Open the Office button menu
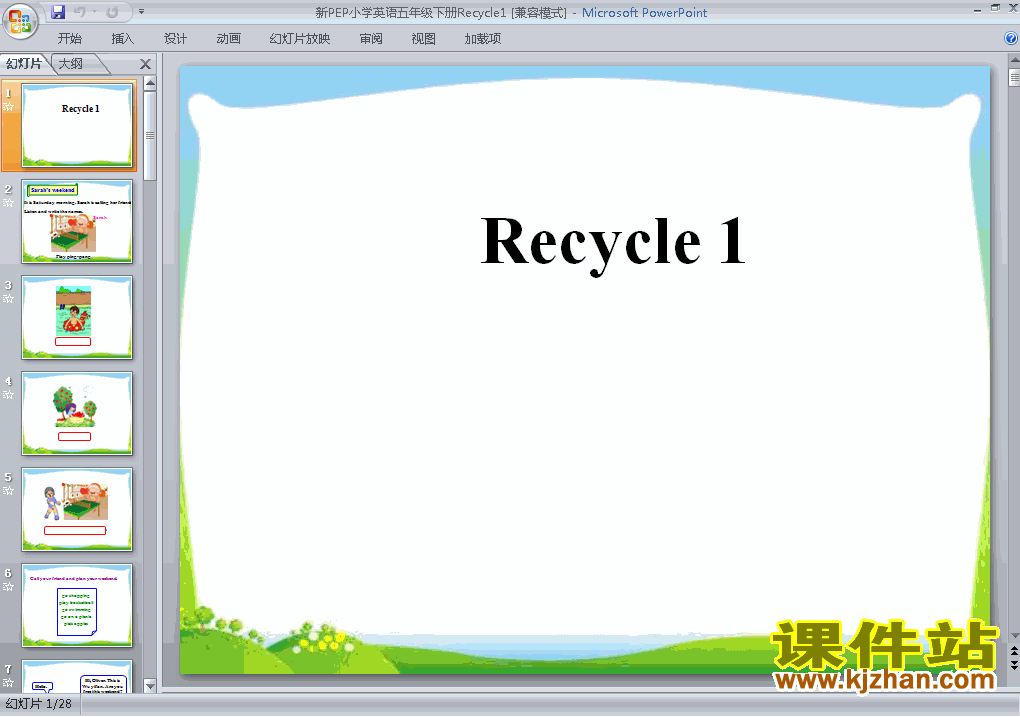 pyautogui.click(x=20, y=21)
